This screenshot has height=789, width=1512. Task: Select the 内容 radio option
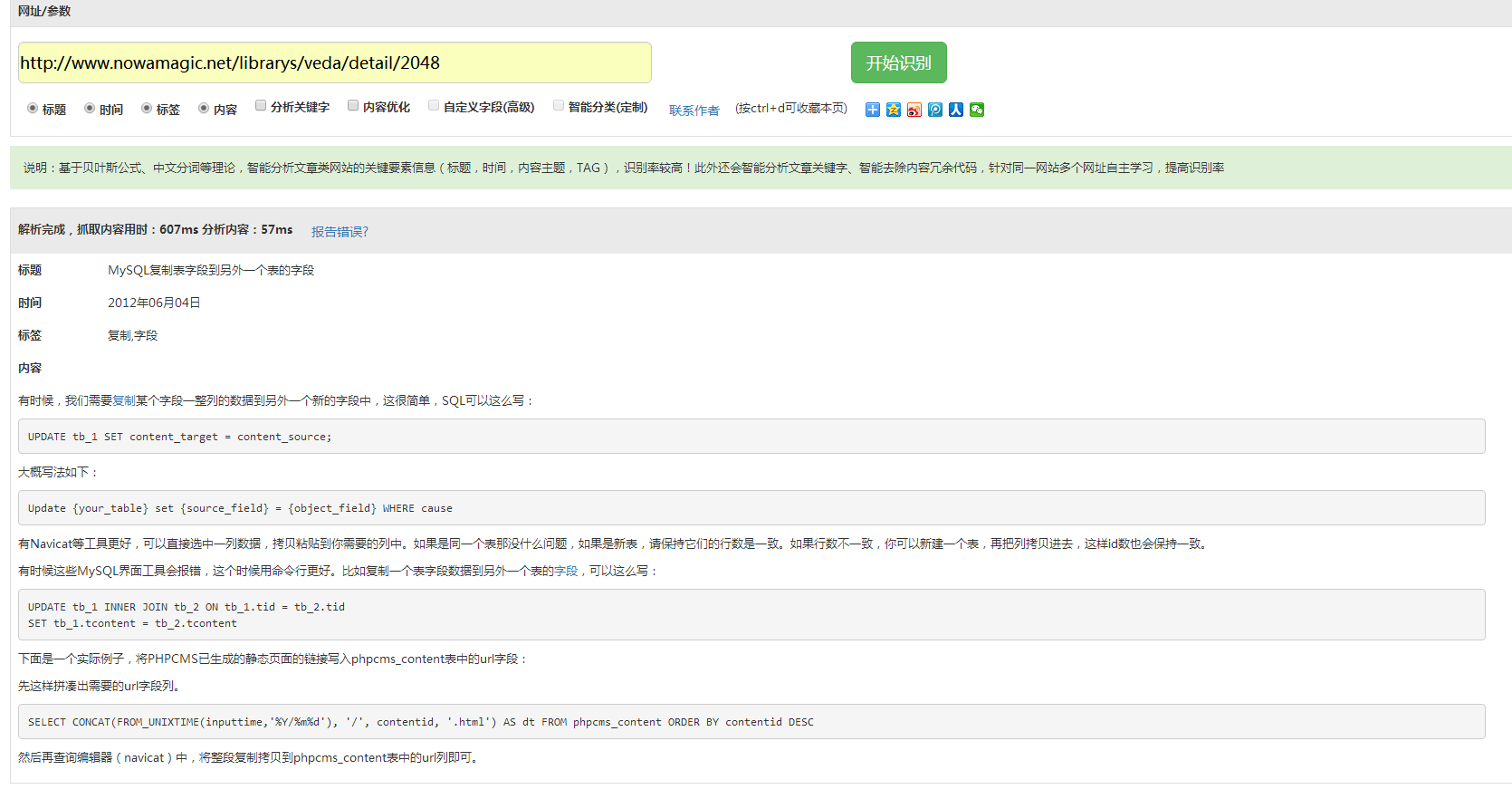[204, 108]
